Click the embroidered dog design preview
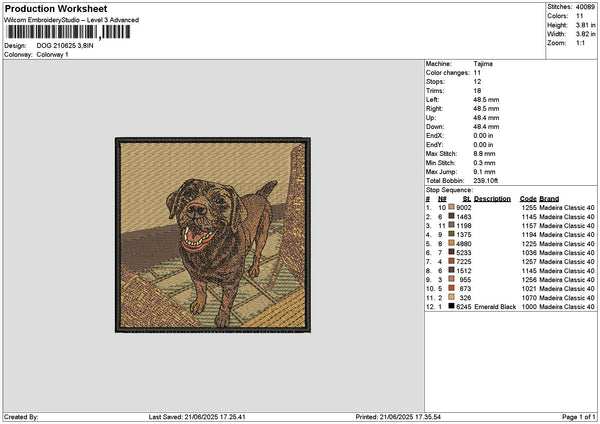The width and height of the screenshot is (600, 424). pyautogui.click(x=213, y=235)
